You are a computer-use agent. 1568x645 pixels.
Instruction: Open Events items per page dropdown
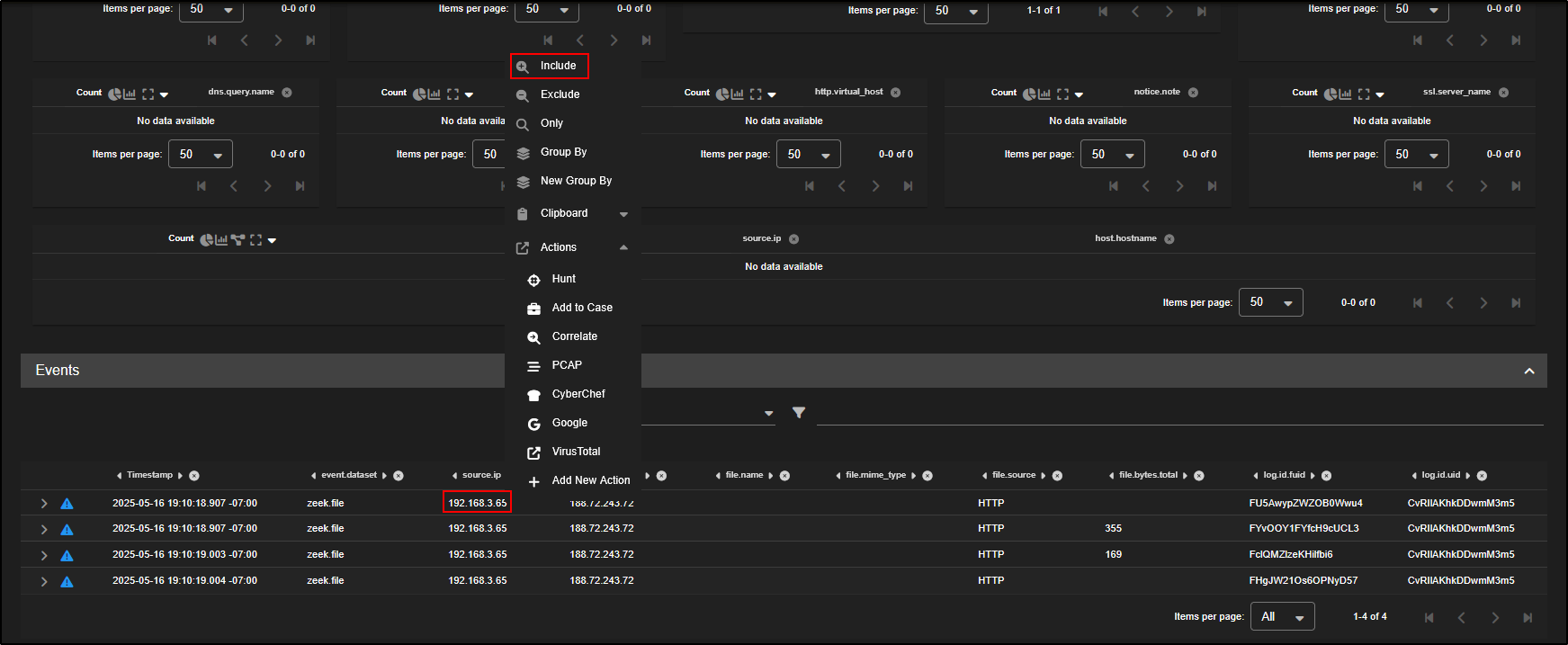pos(1282,616)
